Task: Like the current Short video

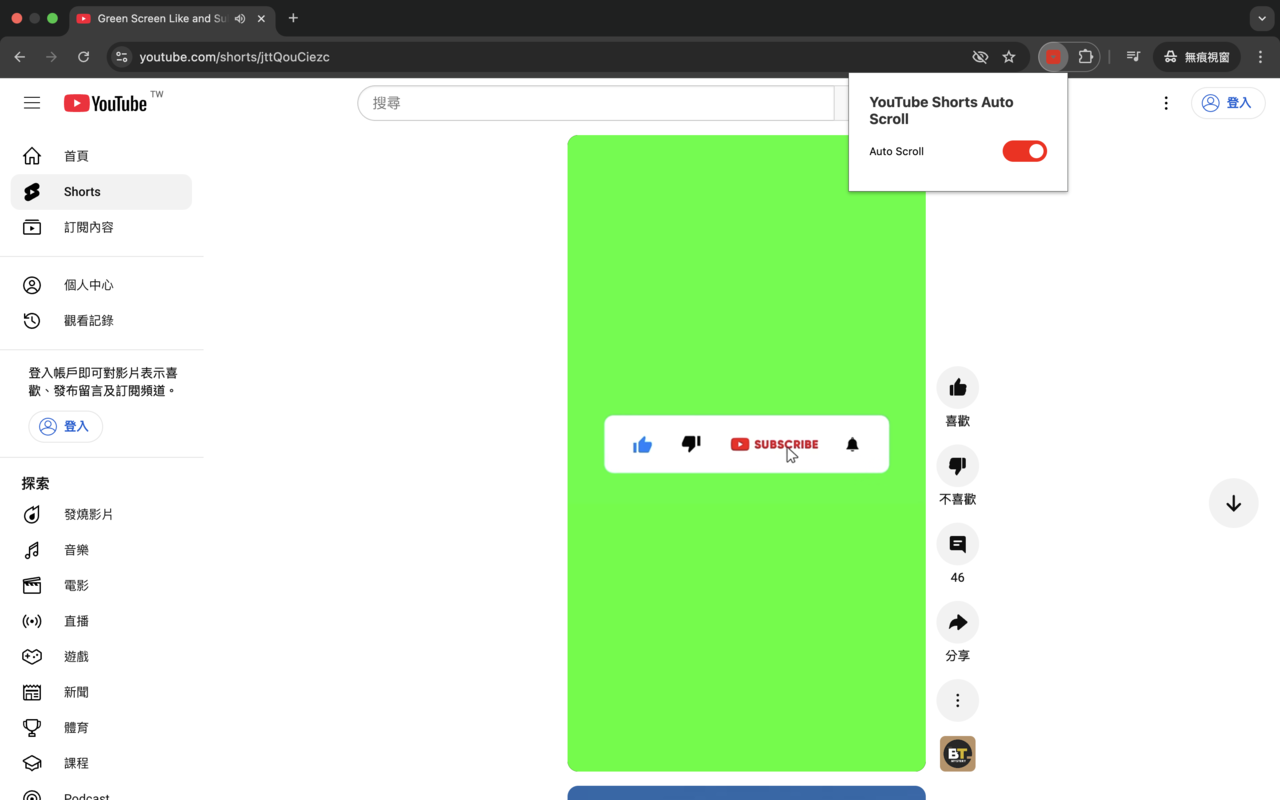Action: click(957, 387)
